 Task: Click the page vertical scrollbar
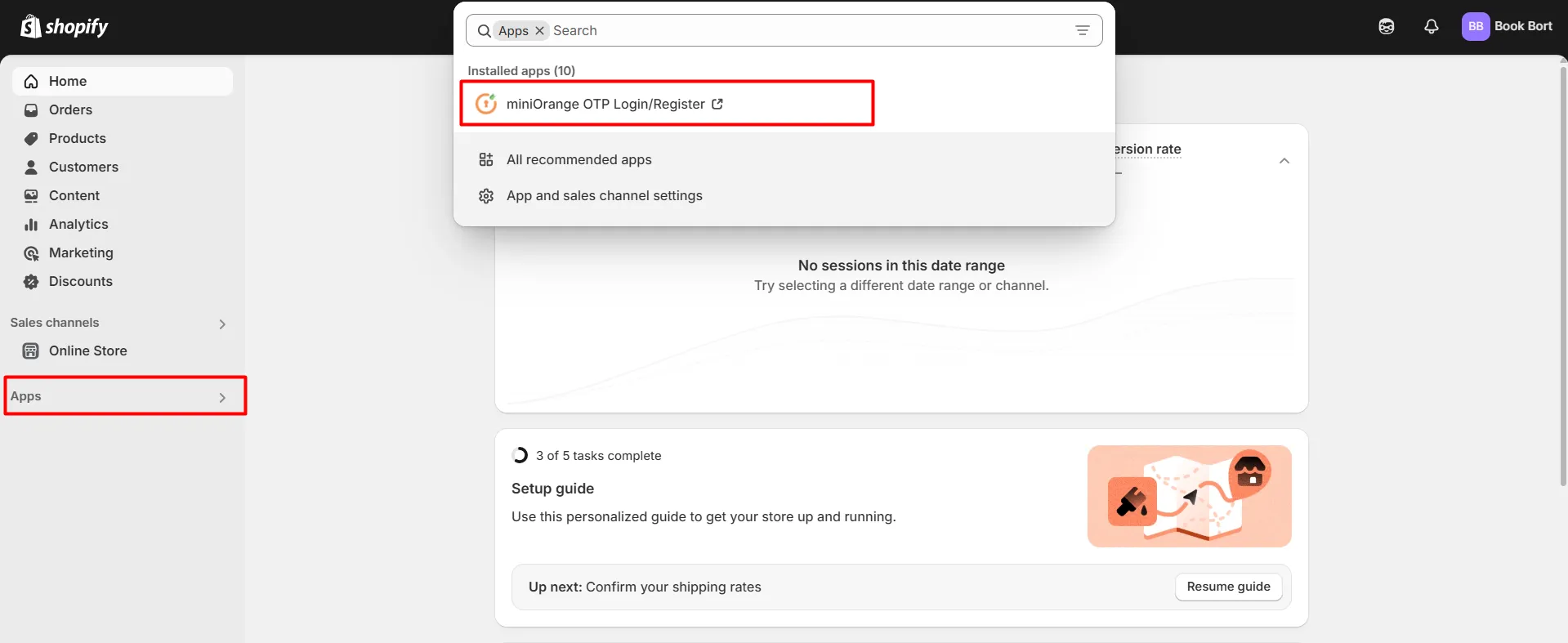(x=1563, y=278)
